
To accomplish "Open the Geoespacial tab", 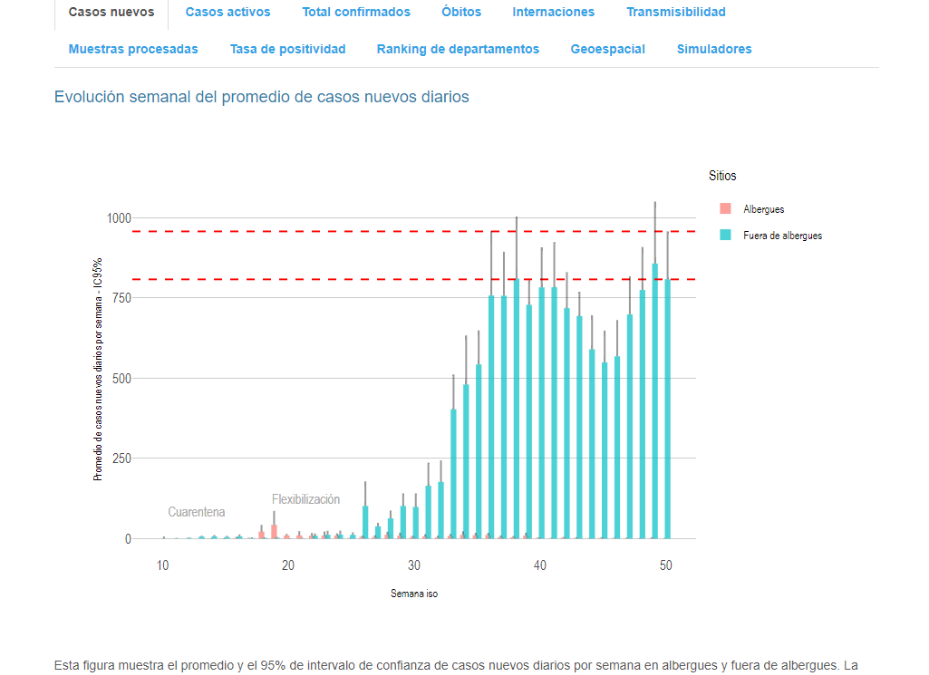I will 607,48.
